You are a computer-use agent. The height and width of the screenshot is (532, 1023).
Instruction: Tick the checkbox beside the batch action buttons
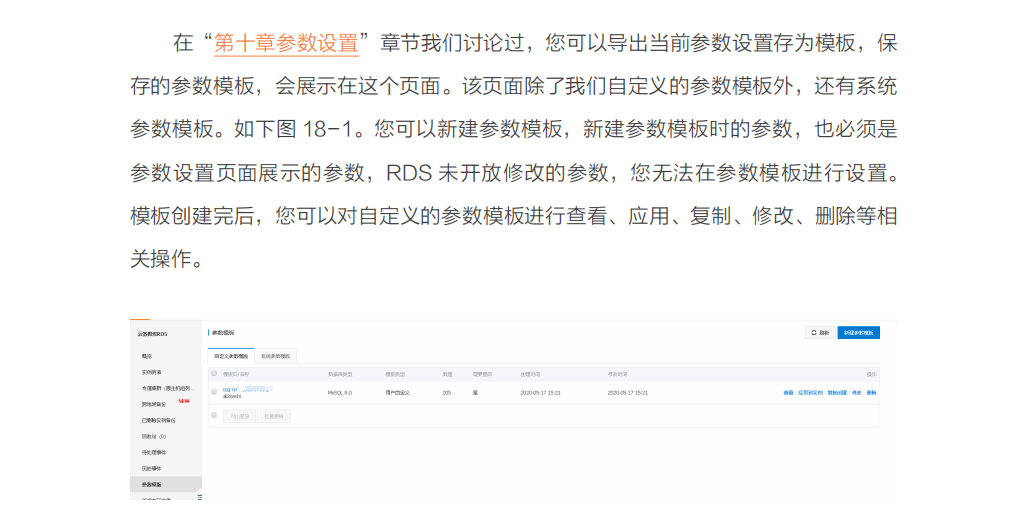pos(214,415)
